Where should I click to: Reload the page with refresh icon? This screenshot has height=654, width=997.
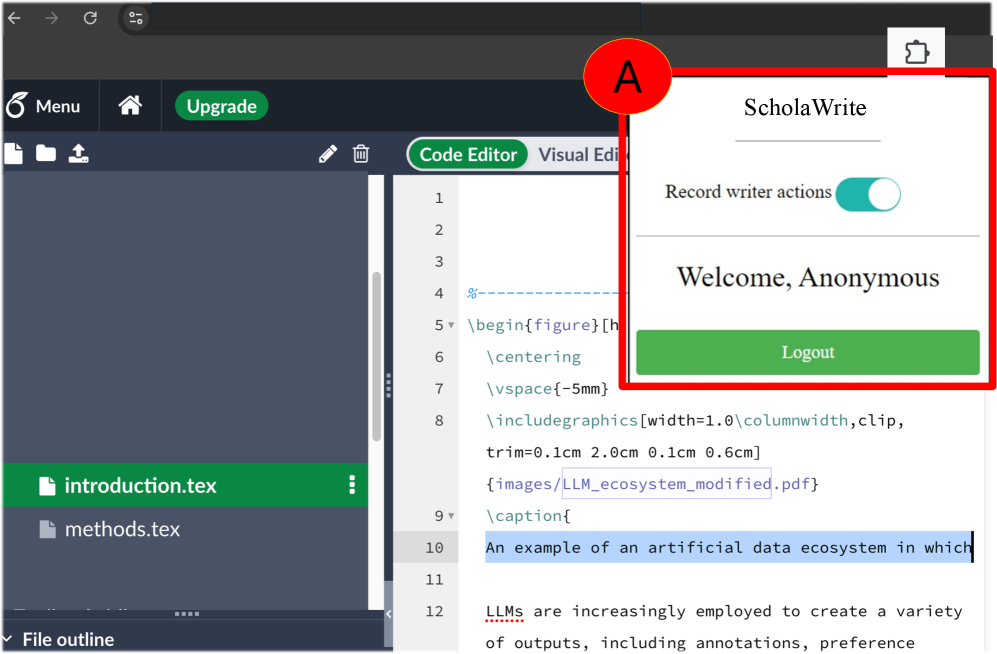pos(90,18)
